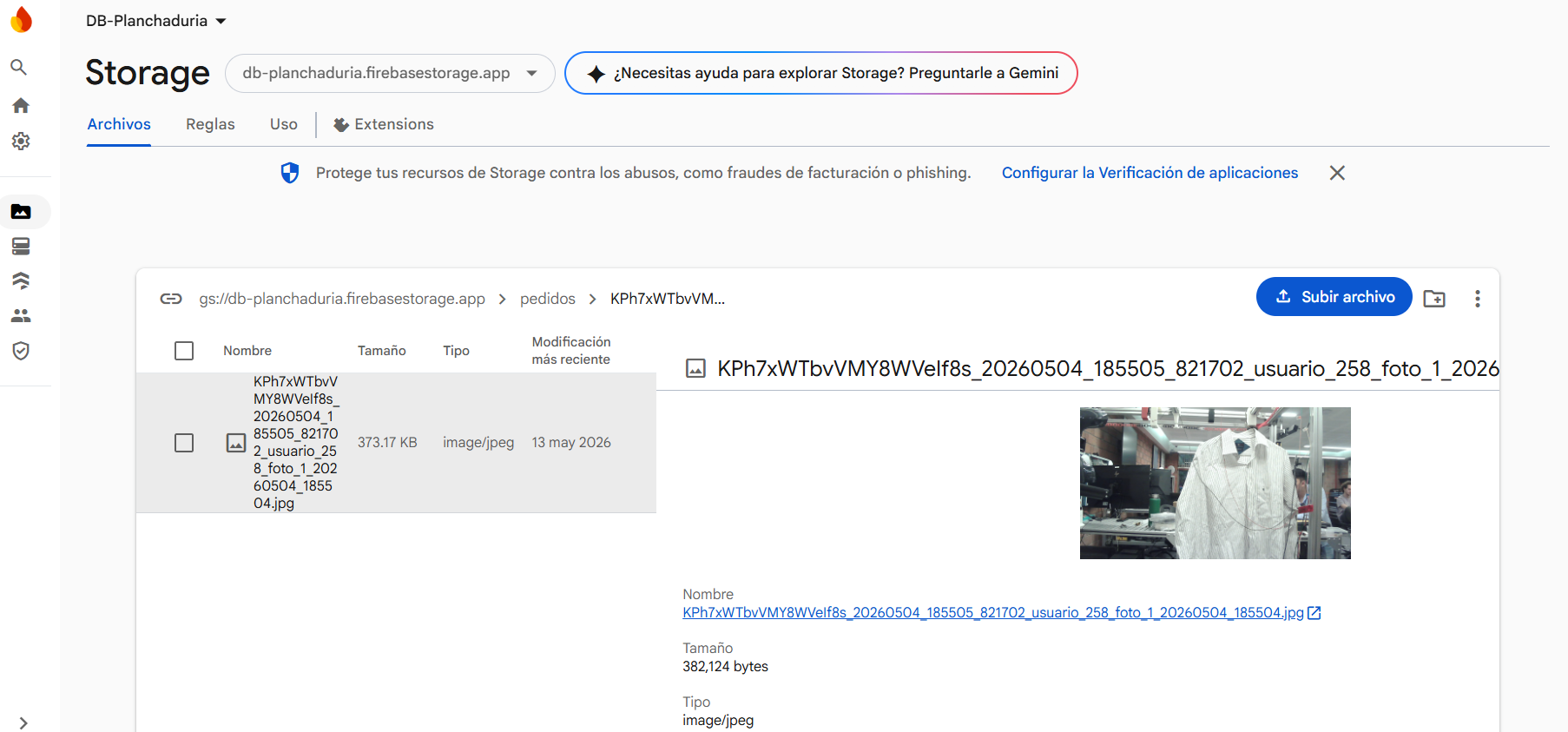Open the Firebase logo home
The width and height of the screenshot is (1568, 732).
[22, 20]
